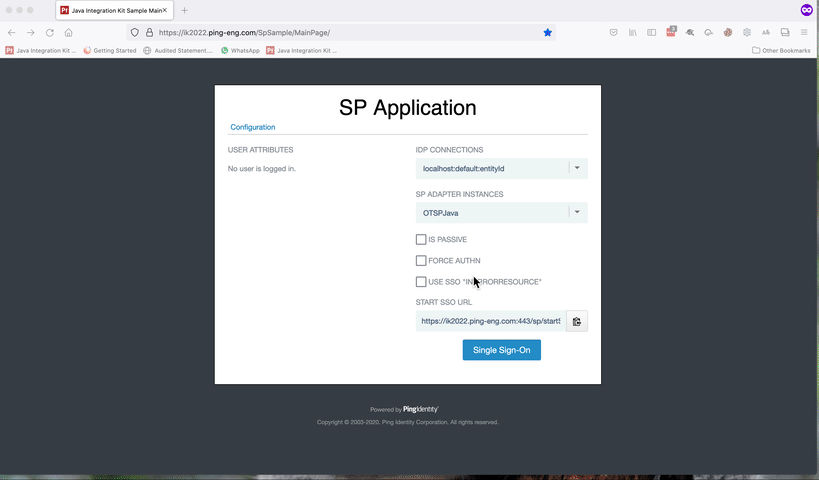
Task: Open the Audited Statement bookmark
Action: pyautogui.click(x=178, y=51)
